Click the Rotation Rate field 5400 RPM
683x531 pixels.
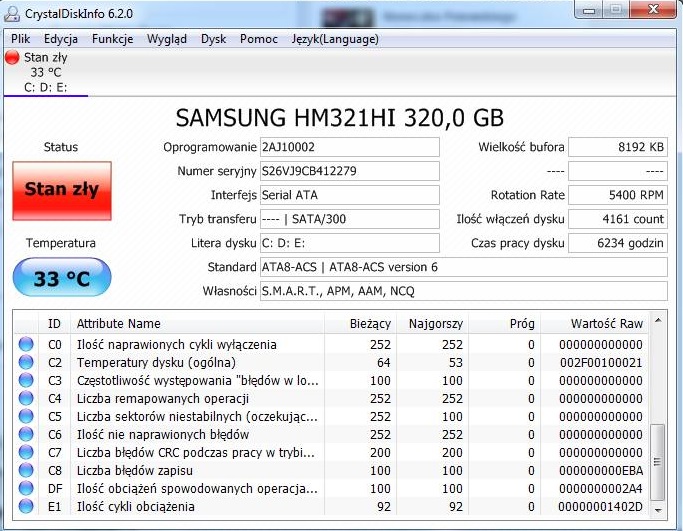tap(618, 195)
